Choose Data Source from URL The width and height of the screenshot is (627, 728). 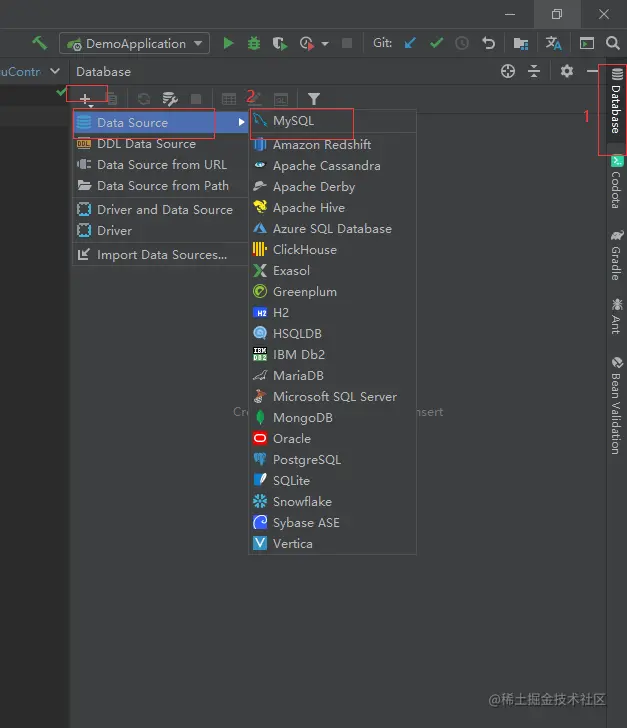pyautogui.click(x=161, y=164)
